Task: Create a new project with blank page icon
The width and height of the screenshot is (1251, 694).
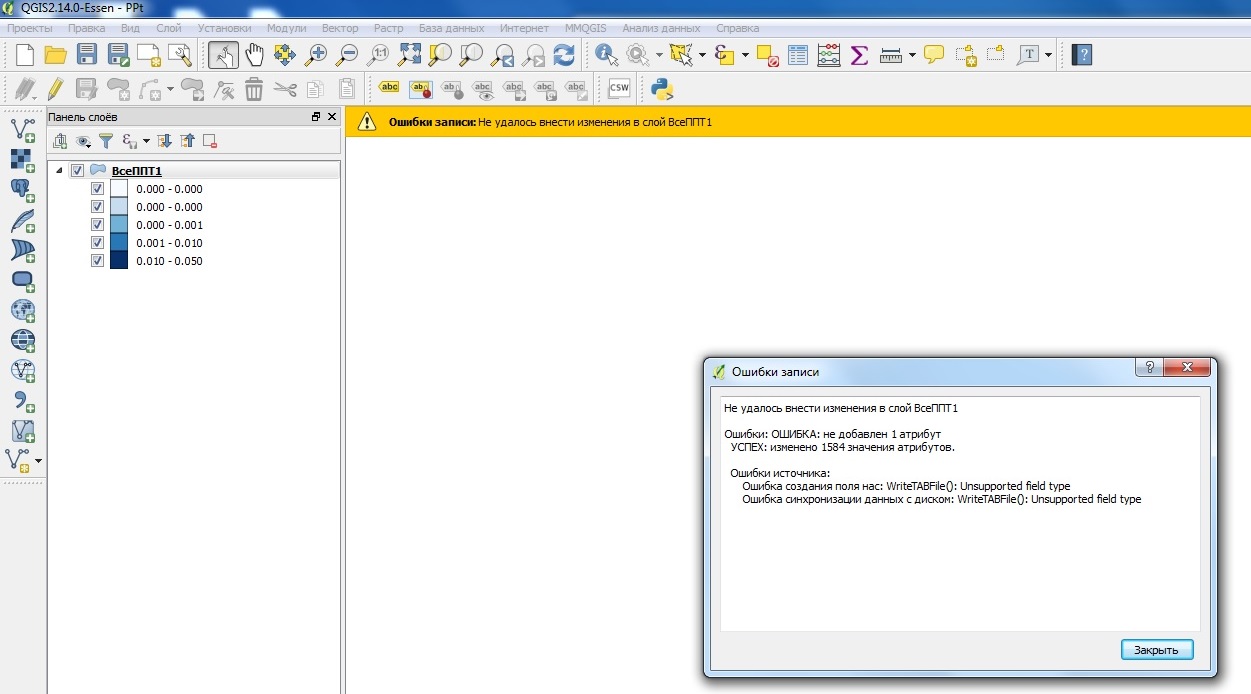Action: tap(24, 54)
